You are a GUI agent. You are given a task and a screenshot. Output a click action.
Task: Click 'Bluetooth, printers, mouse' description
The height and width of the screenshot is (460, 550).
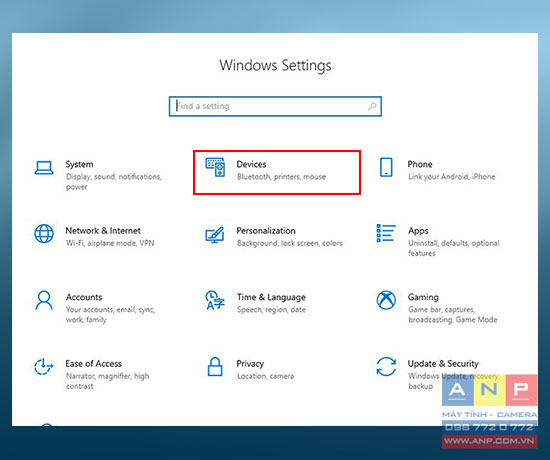[281, 176]
